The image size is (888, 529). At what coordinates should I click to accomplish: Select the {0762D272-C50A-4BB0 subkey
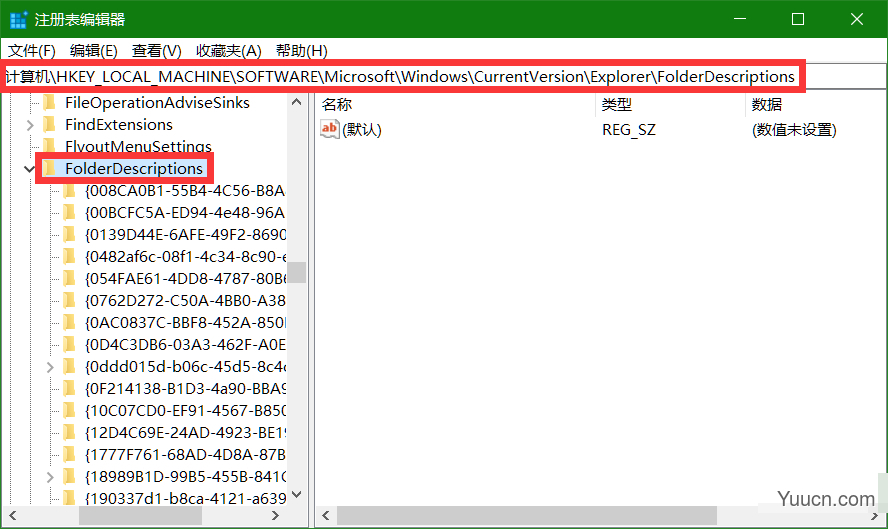185,301
